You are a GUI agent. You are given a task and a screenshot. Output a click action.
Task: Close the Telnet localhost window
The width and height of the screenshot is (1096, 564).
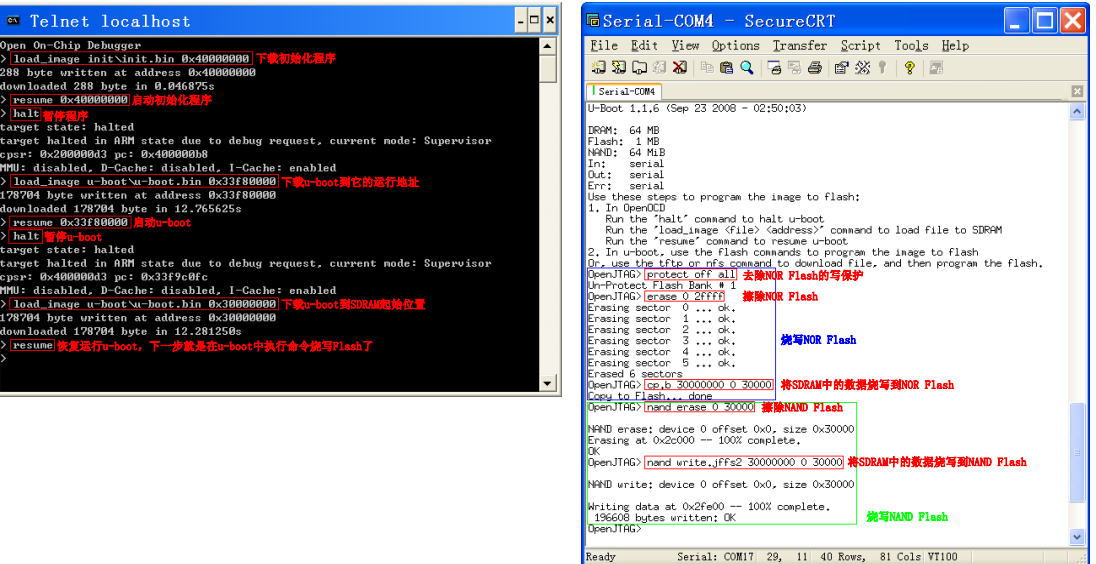[x=549, y=20]
